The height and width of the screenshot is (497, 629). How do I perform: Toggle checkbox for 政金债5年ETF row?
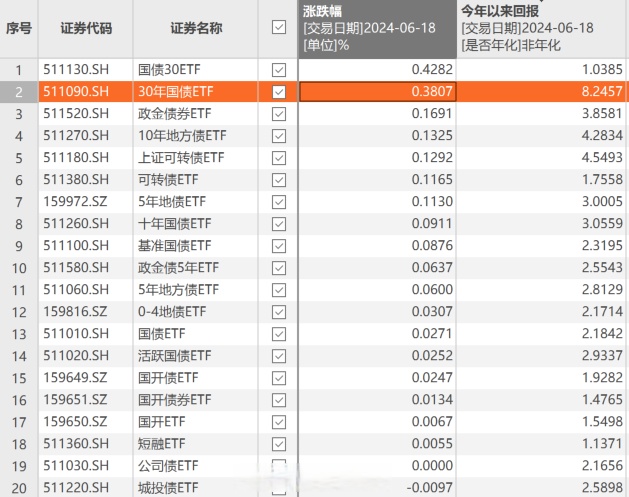click(x=279, y=268)
